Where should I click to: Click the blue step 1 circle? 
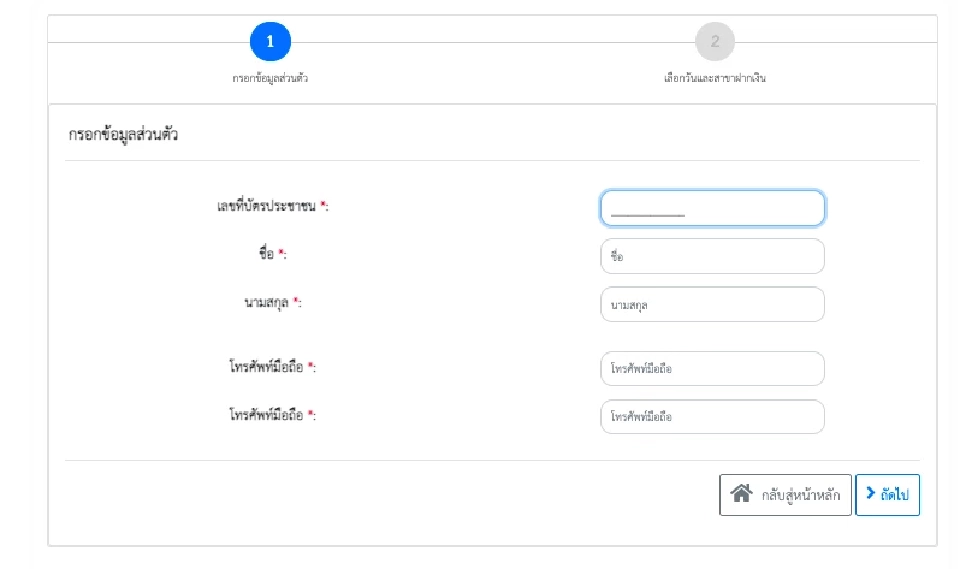point(270,42)
